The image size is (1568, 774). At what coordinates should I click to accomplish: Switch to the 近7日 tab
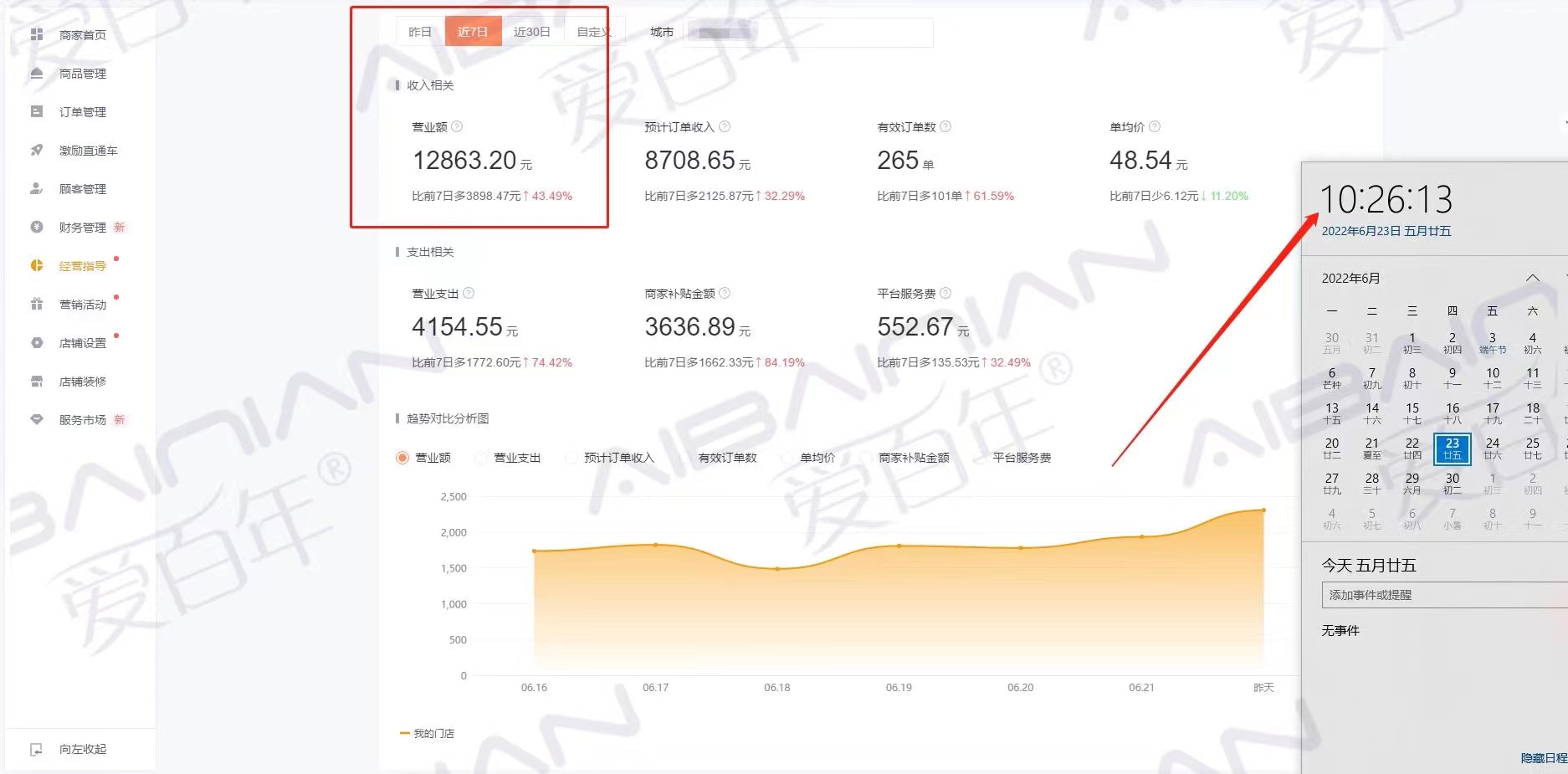[473, 32]
